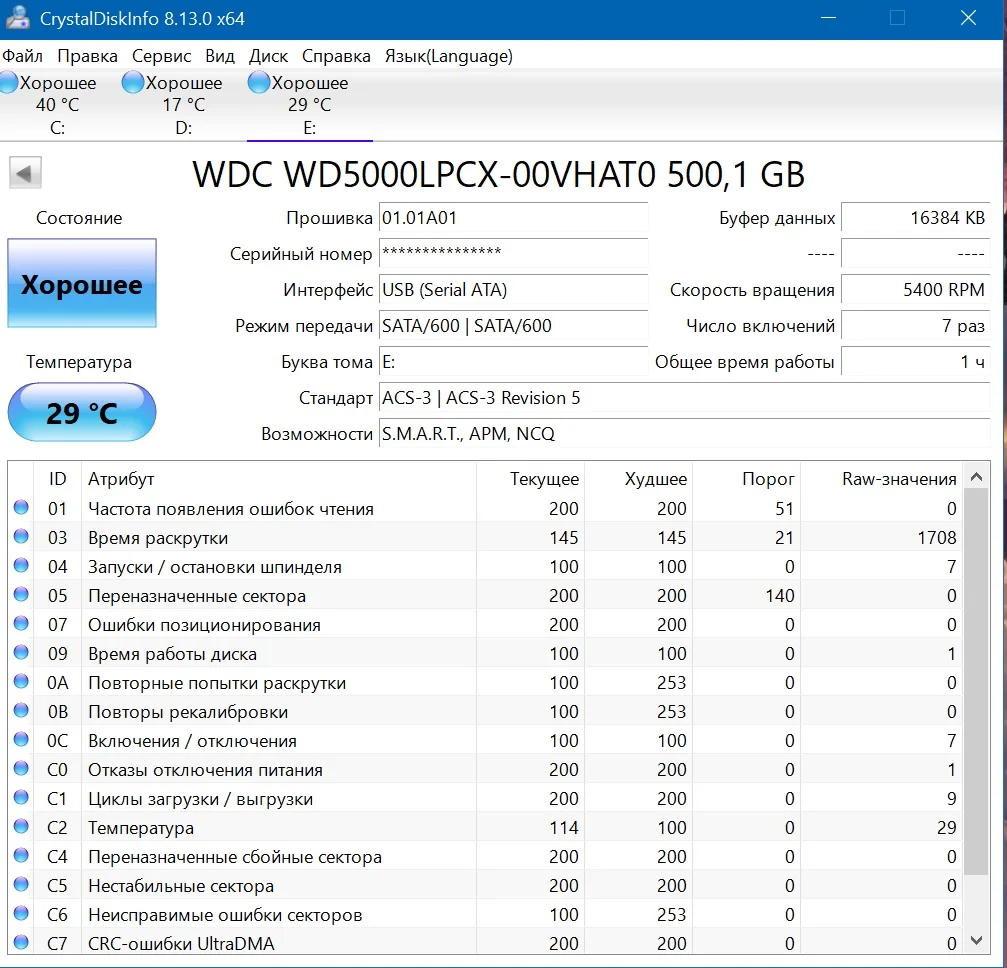Open the Сервис menu
Viewport: 1007px width, 968px height.
(x=161, y=56)
